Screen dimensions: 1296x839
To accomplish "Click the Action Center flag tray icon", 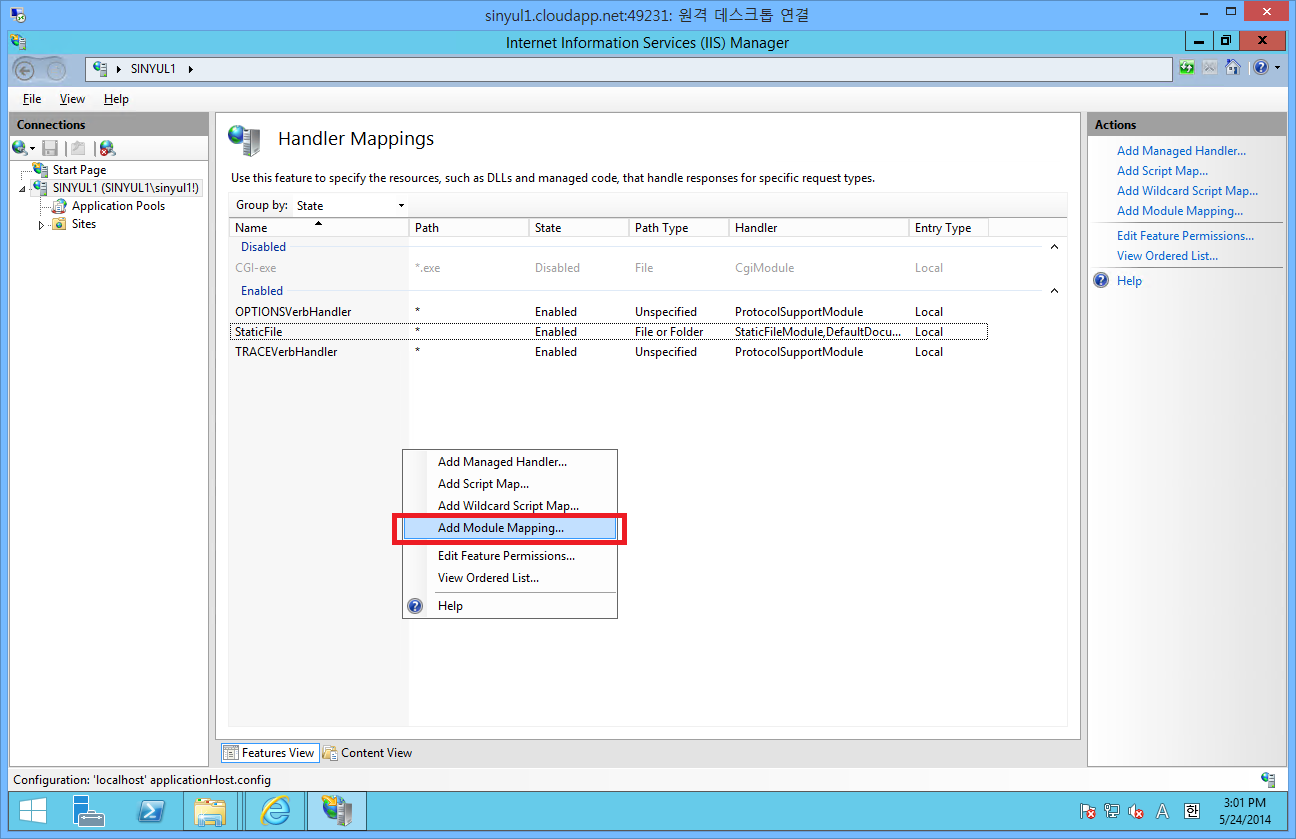I will (1088, 811).
